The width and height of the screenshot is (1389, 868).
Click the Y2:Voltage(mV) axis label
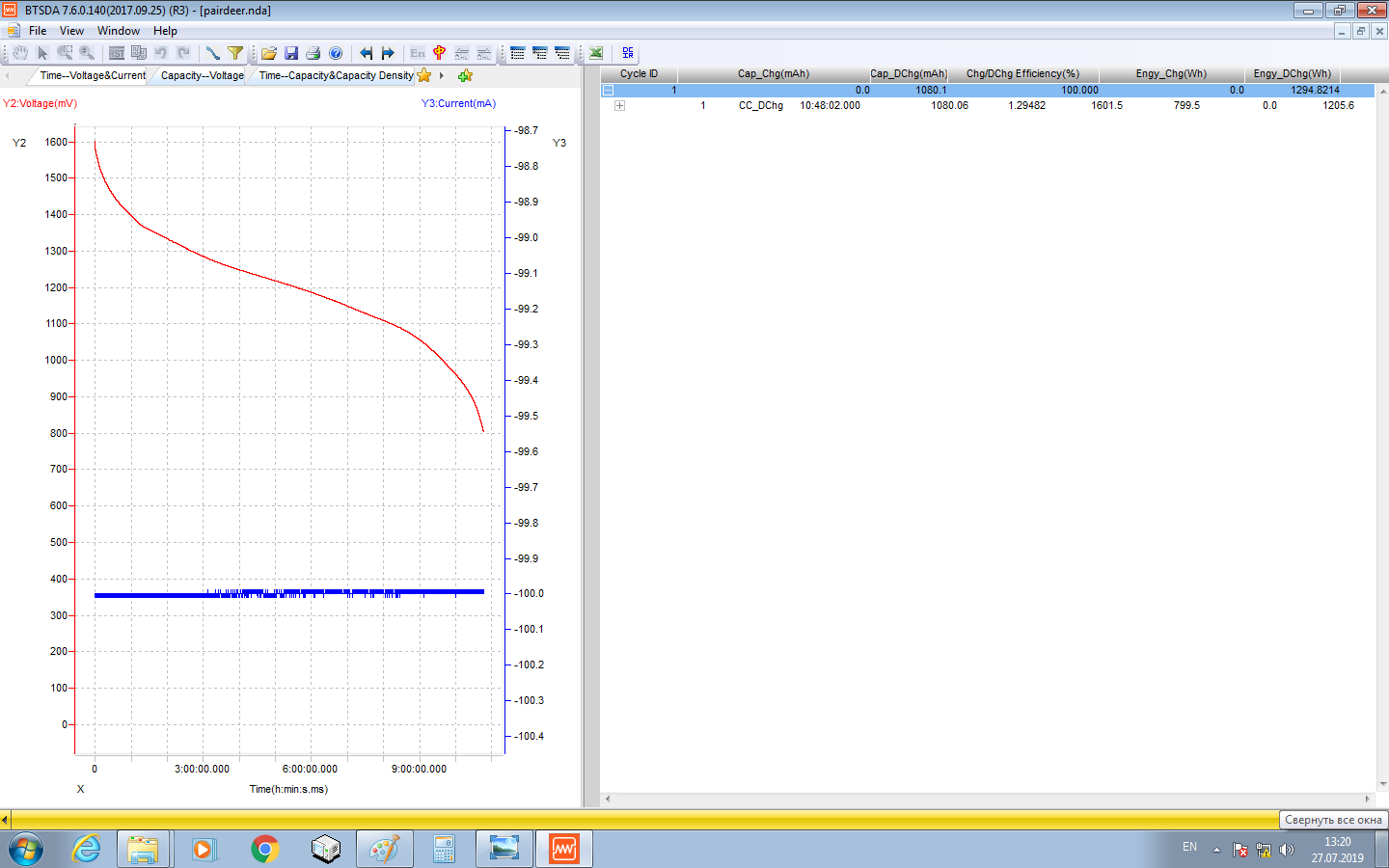(41, 103)
